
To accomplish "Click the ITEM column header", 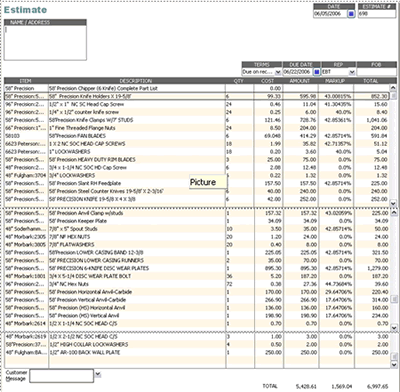I will tap(26, 81).
